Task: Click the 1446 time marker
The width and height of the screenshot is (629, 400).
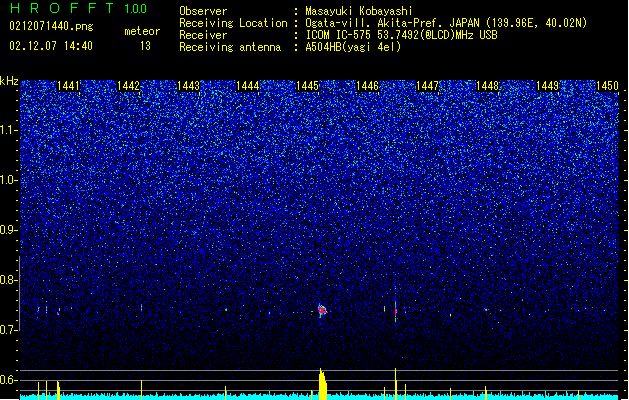Action: [367, 86]
